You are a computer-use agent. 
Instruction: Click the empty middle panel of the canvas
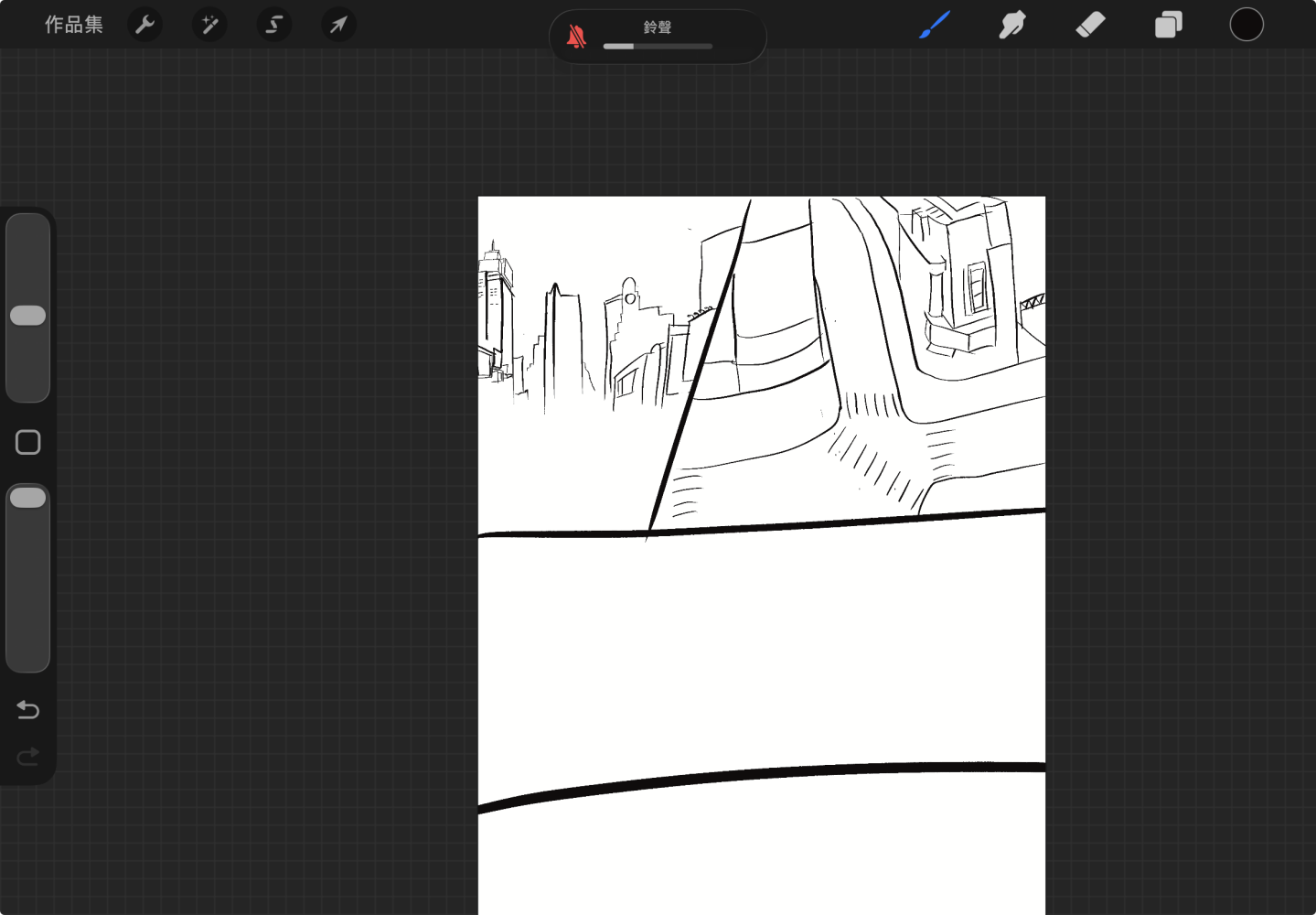click(762, 650)
